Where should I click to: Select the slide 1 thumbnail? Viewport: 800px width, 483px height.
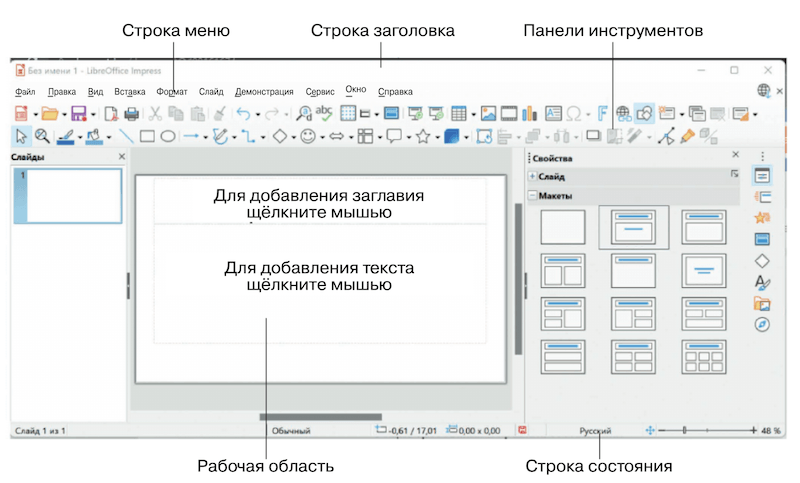click(73, 196)
